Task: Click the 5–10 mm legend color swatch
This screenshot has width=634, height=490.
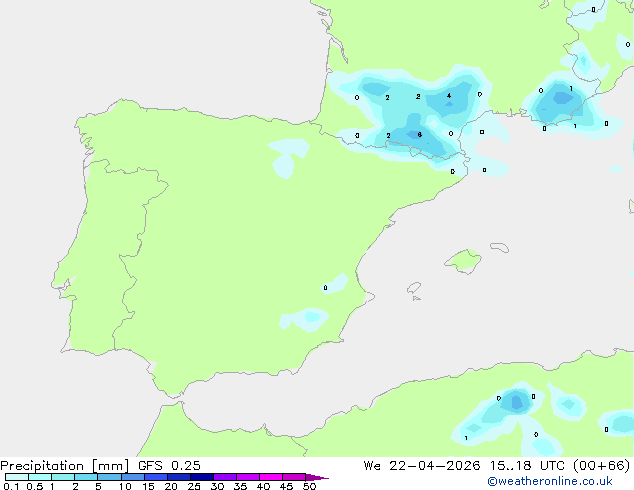Action: [x=109, y=477]
